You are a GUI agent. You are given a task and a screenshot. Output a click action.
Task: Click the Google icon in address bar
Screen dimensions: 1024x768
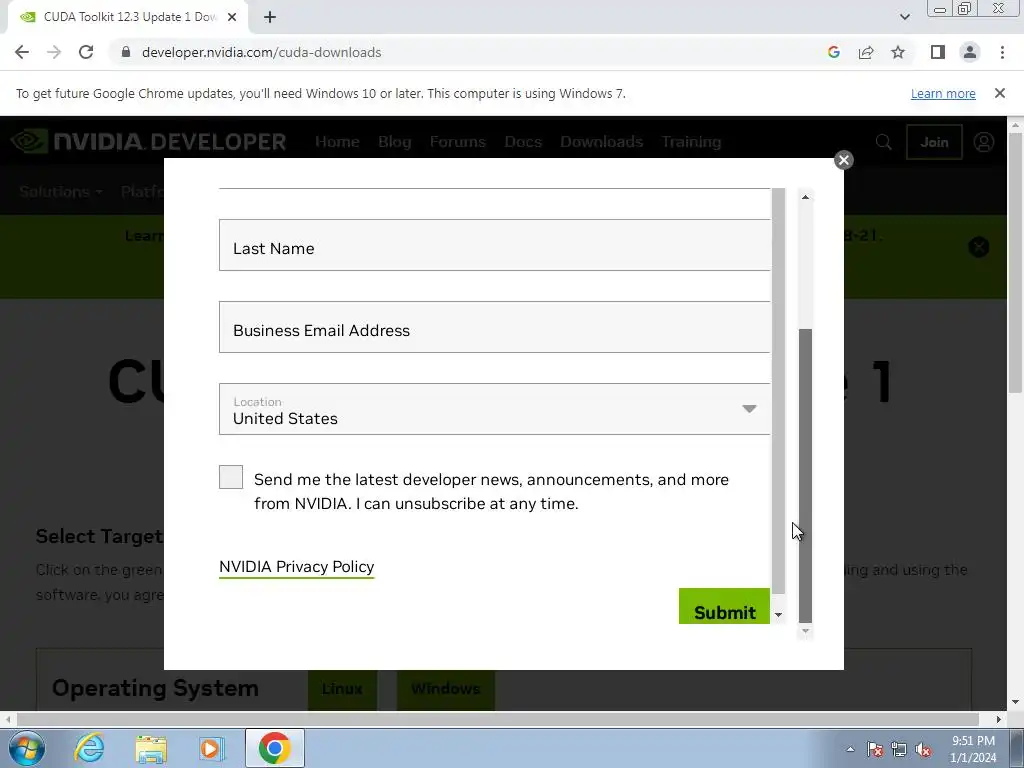pyautogui.click(x=833, y=52)
